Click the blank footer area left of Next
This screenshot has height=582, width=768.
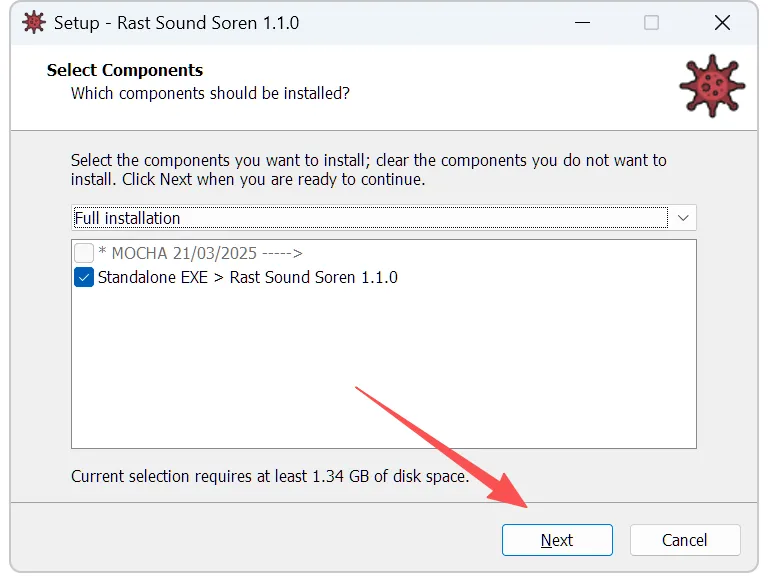(x=250, y=540)
